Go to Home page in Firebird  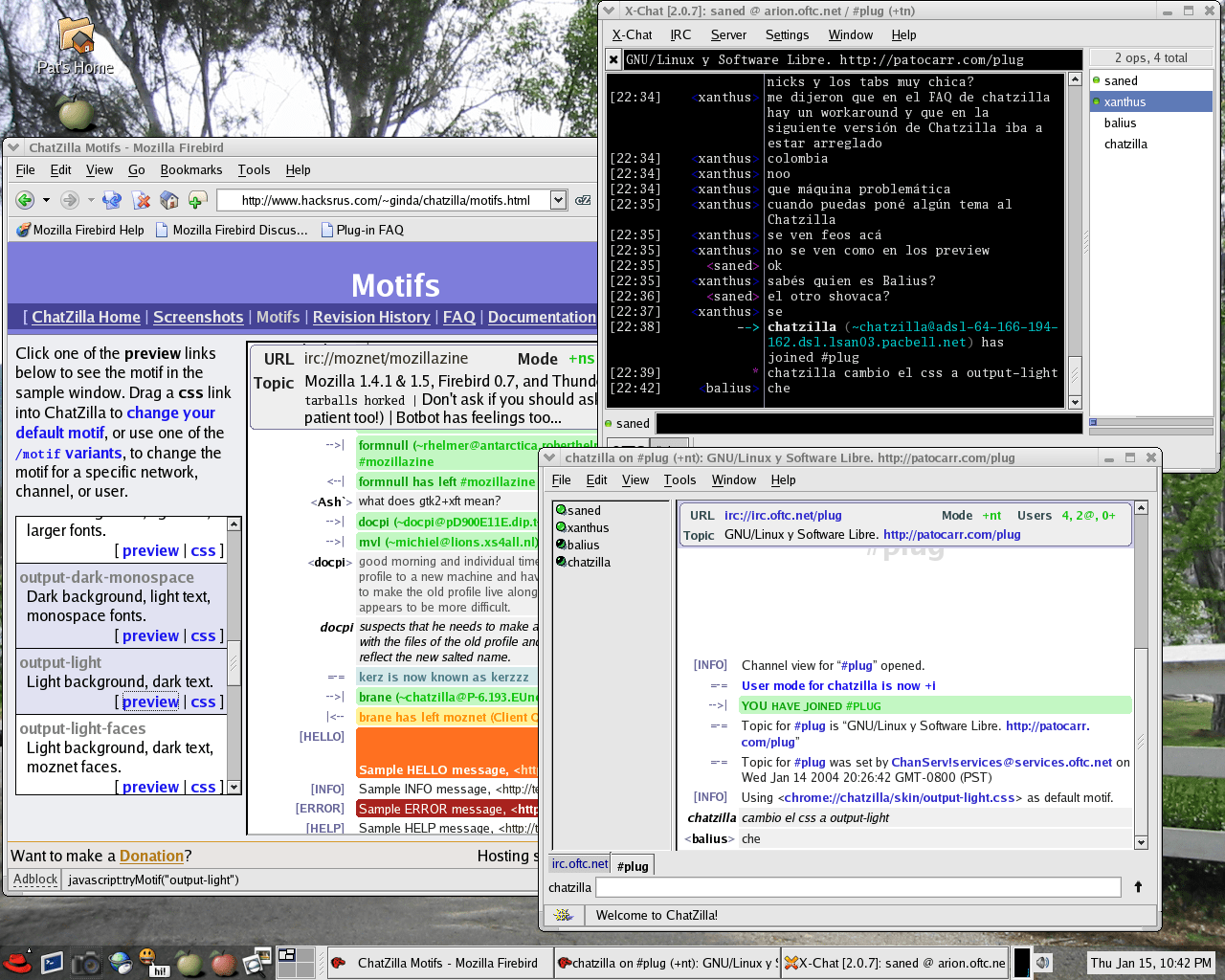click(169, 200)
